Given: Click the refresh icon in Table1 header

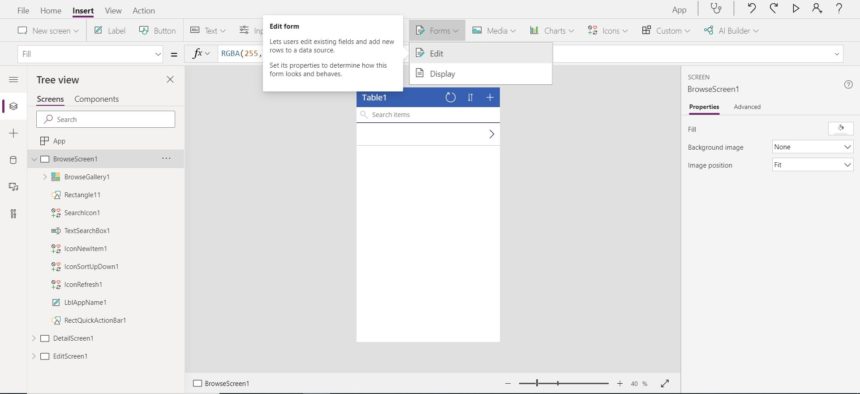Looking at the screenshot, I should 450,98.
